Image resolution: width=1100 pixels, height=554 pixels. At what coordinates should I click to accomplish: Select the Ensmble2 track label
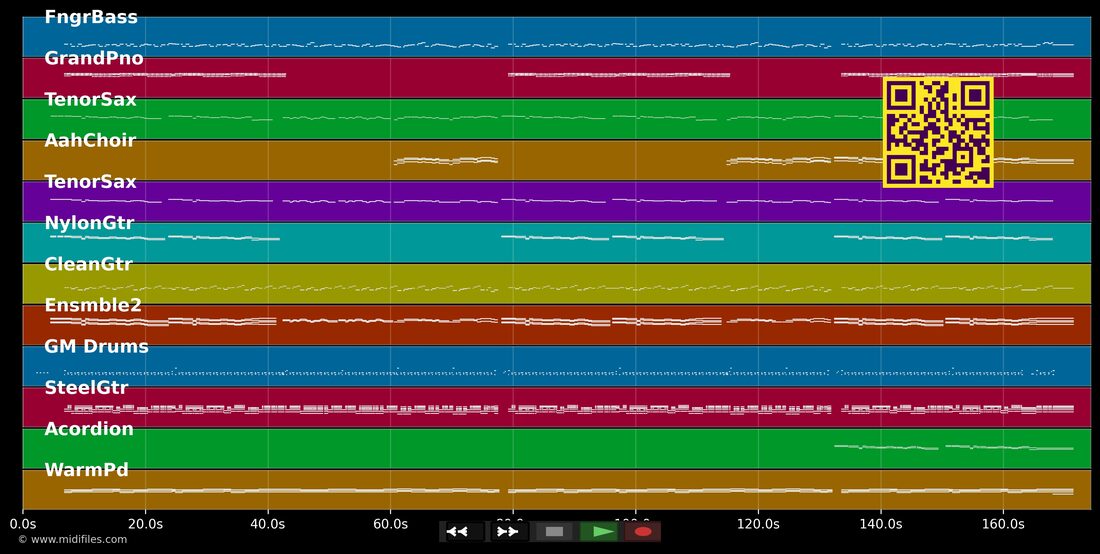(x=93, y=306)
